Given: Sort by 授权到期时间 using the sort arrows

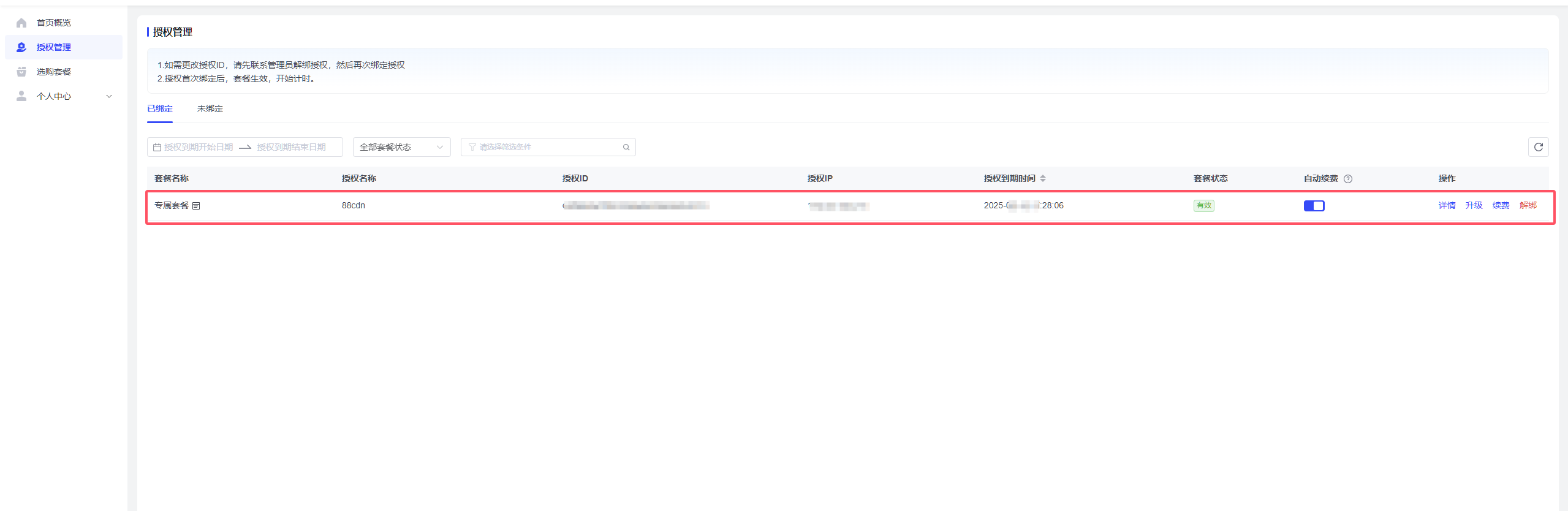Looking at the screenshot, I should [1043, 178].
